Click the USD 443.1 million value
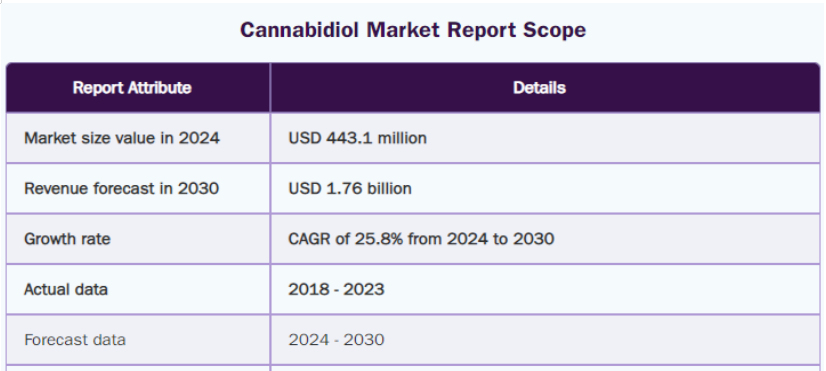This screenshot has height=371, width=826. point(357,138)
